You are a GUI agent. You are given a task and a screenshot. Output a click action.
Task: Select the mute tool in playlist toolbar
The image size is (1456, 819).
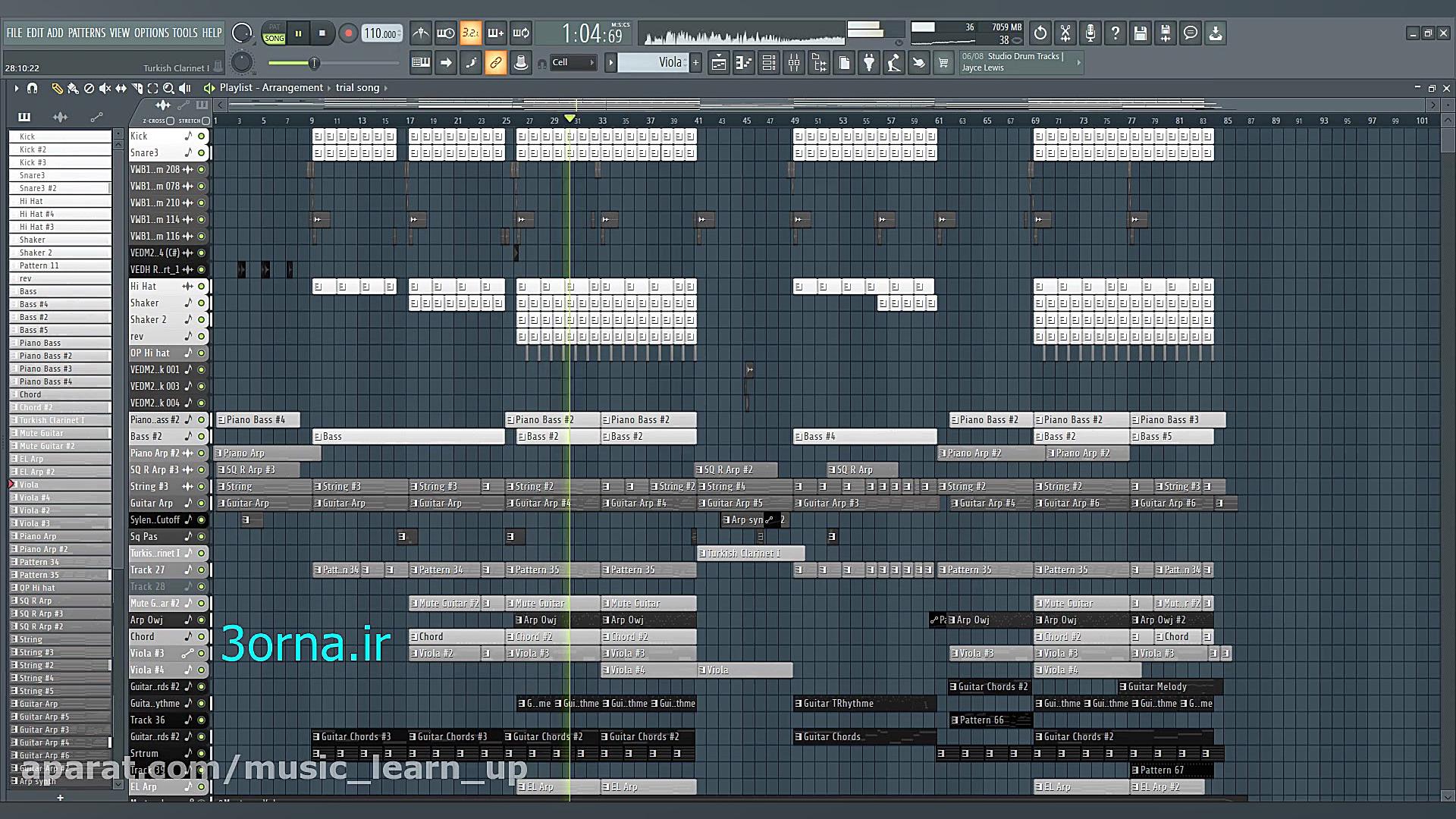tap(105, 89)
